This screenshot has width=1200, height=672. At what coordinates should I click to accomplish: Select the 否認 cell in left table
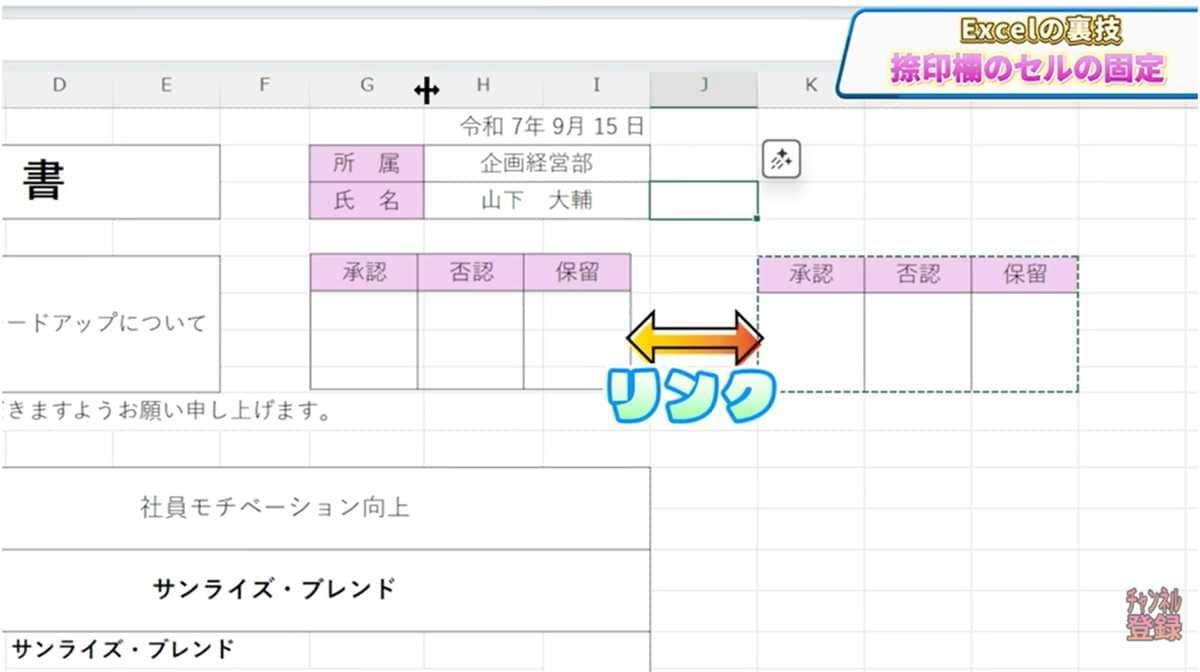[472, 271]
